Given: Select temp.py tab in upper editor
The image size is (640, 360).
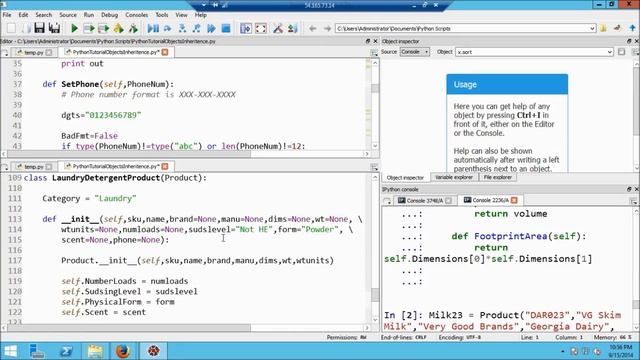Looking at the screenshot, I should pyautogui.click(x=33, y=52).
